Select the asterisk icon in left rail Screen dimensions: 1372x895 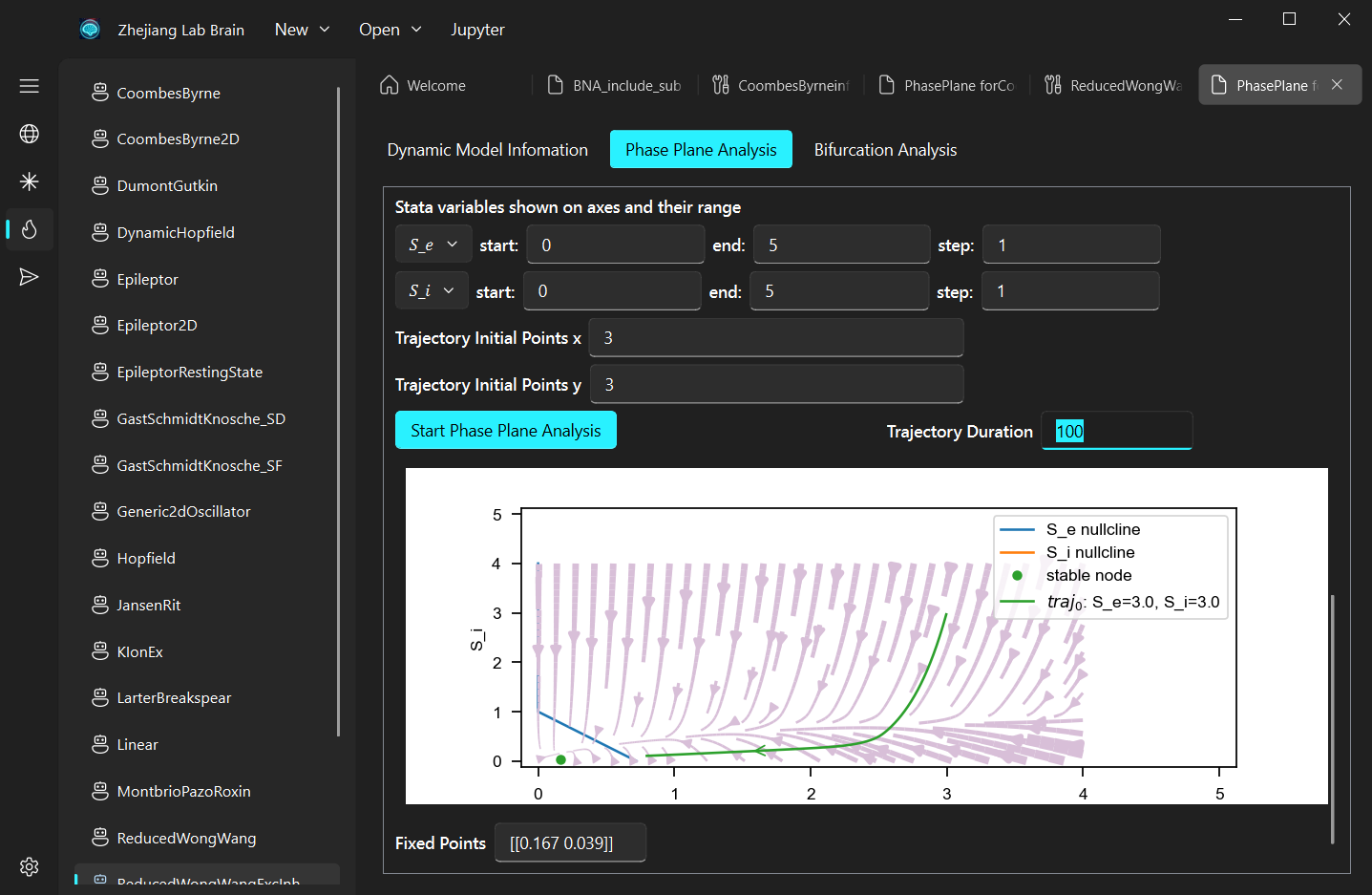coord(30,181)
